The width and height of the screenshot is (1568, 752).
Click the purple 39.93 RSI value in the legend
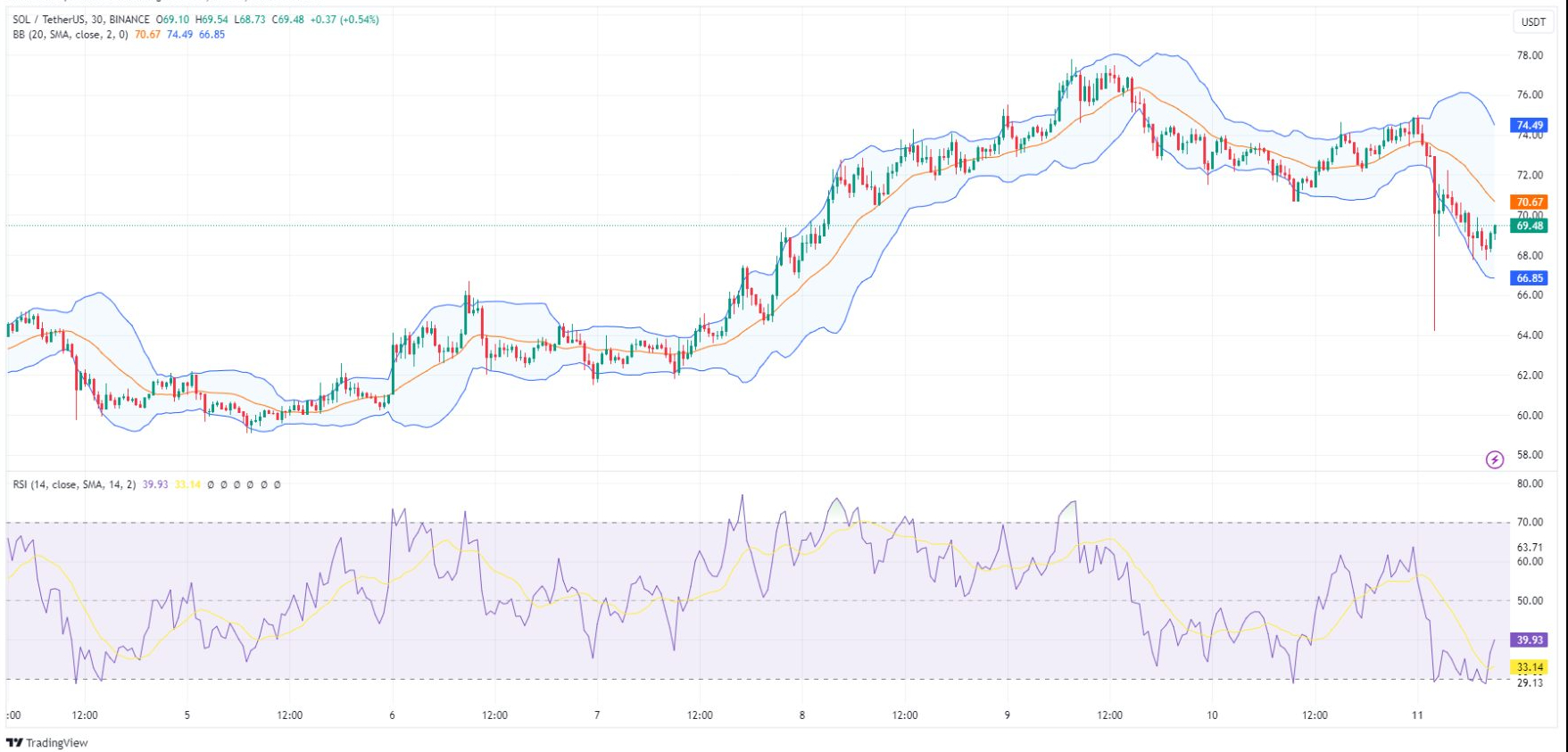coord(155,484)
